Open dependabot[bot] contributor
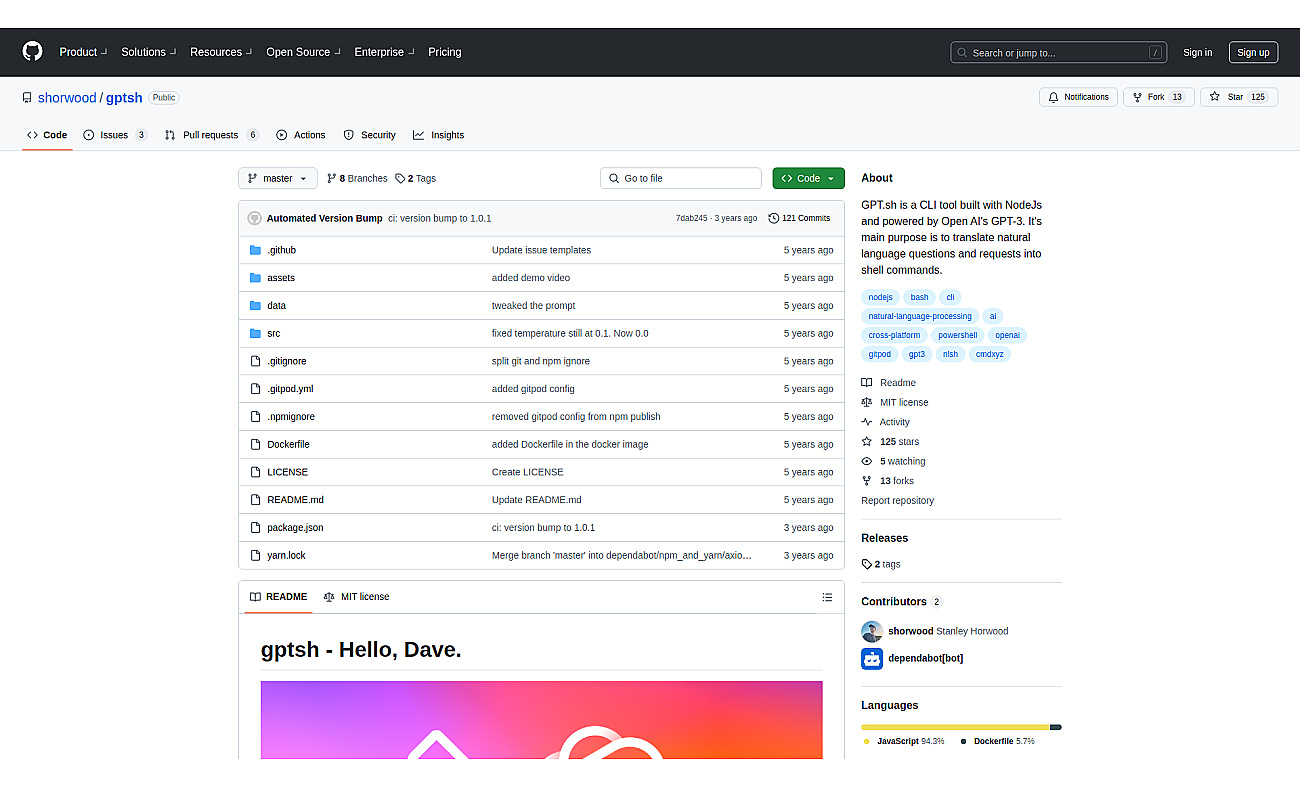The height and width of the screenshot is (788, 1300). coord(925,659)
